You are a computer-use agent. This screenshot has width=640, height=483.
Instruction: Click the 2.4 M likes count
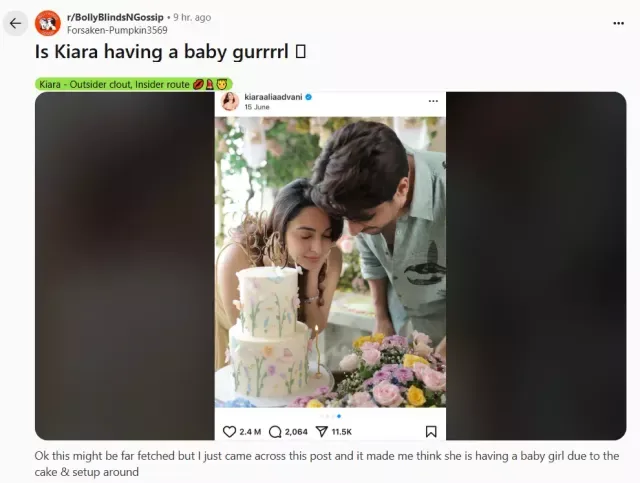pos(250,432)
